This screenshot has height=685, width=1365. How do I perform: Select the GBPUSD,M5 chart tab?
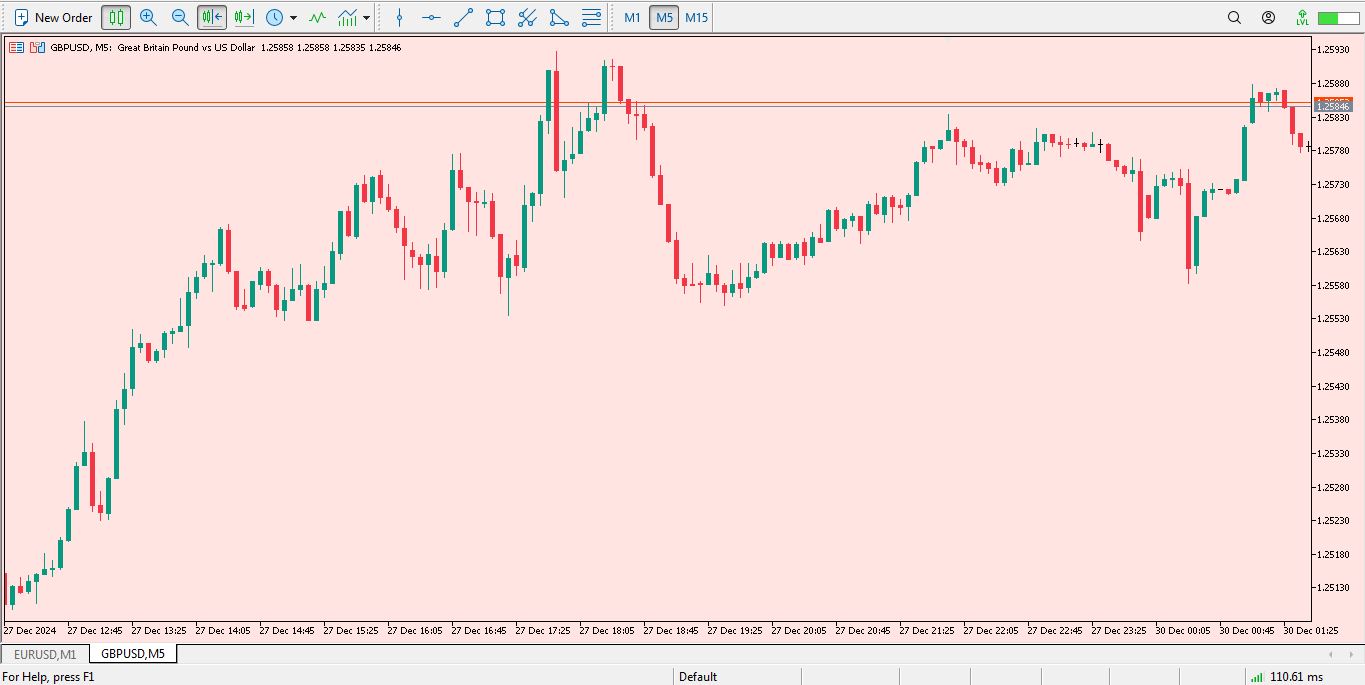tap(133, 654)
